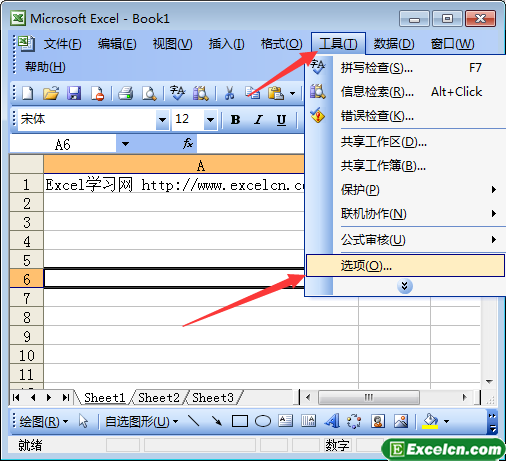The height and width of the screenshot is (461, 506).
Task: Click the horizontal scrollbar thumb
Action: click(x=369, y=397)
